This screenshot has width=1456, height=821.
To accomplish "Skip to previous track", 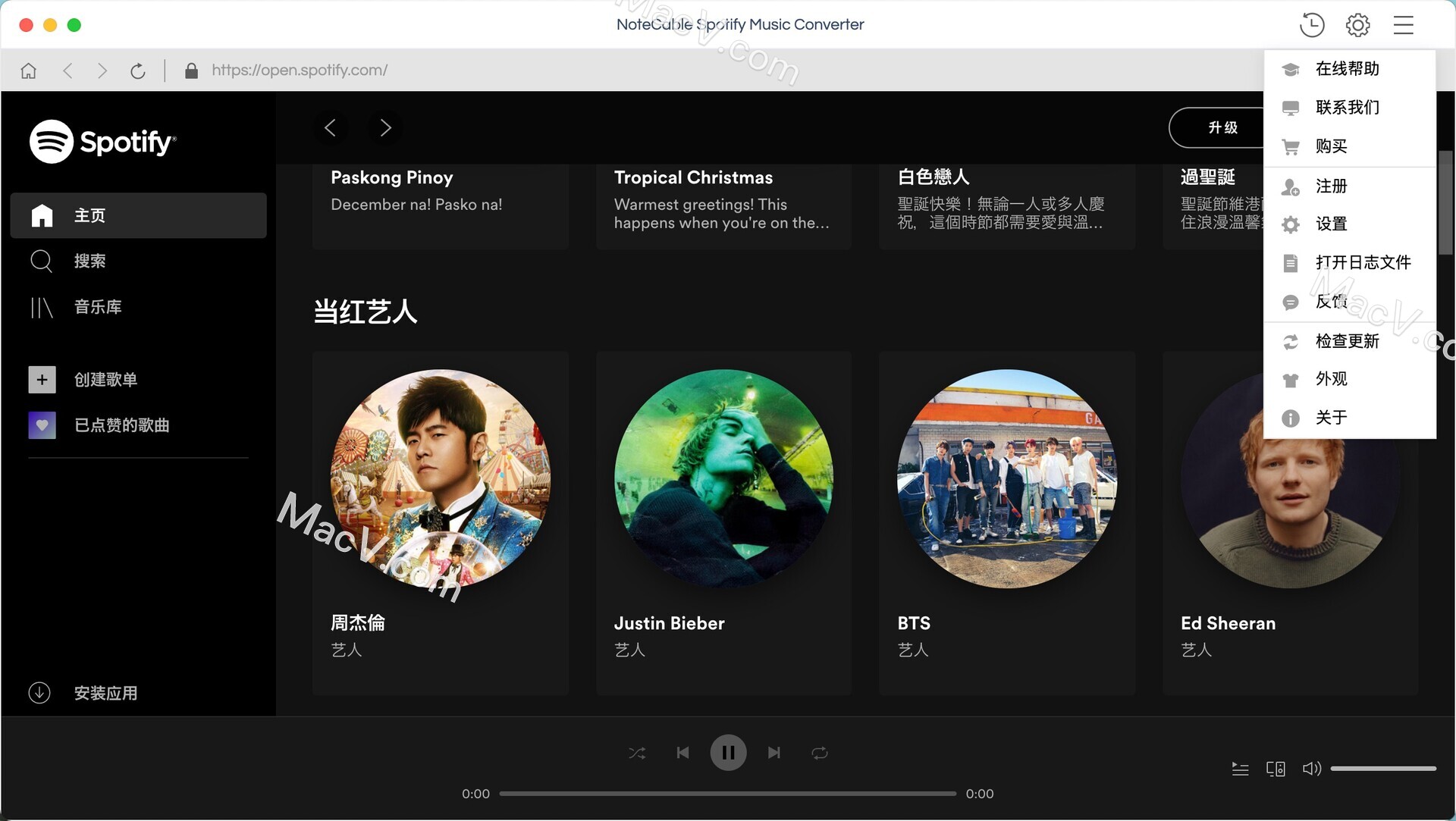I will point(682,753).
